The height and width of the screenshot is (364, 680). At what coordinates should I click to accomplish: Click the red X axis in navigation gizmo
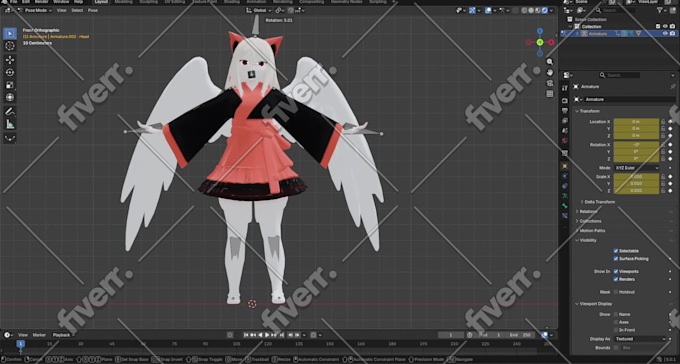(x=551, y=42)
